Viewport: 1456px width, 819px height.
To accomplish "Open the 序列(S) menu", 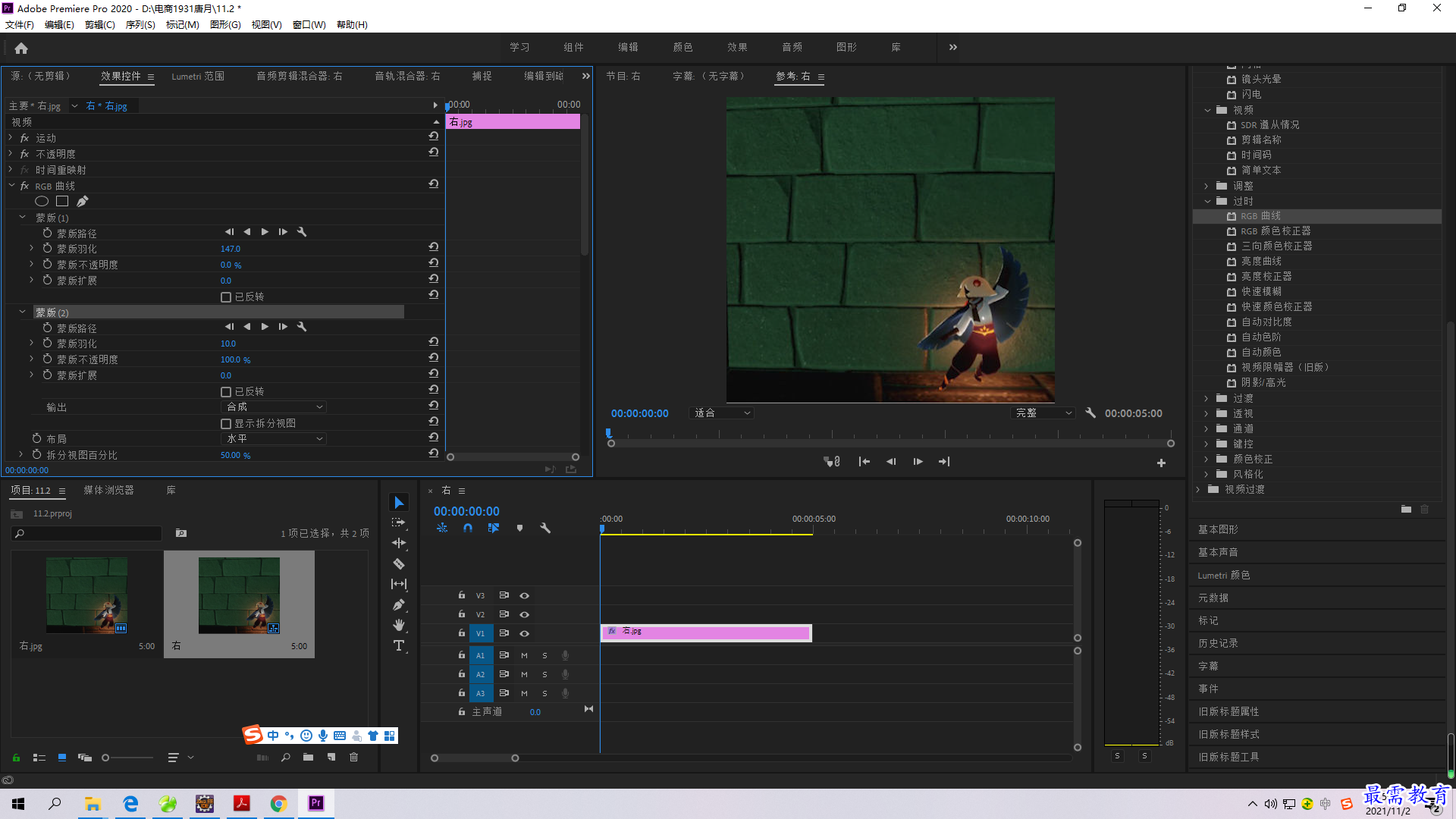I will pos(140,25).
